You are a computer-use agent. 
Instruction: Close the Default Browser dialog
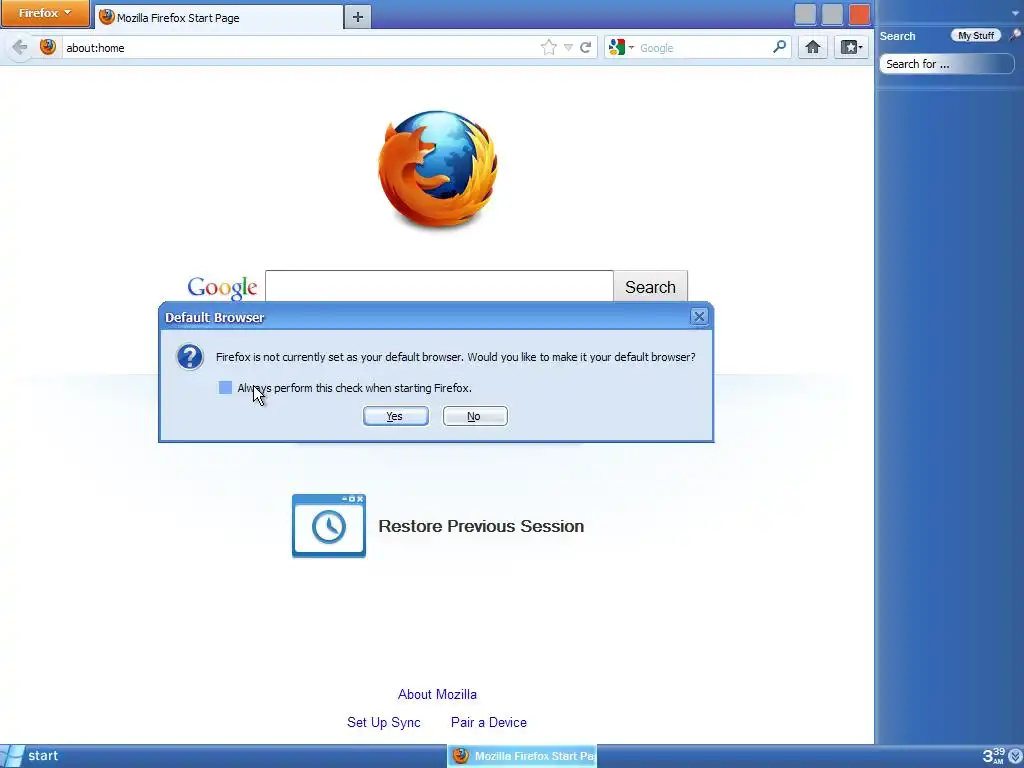click(x=699, y=317)
